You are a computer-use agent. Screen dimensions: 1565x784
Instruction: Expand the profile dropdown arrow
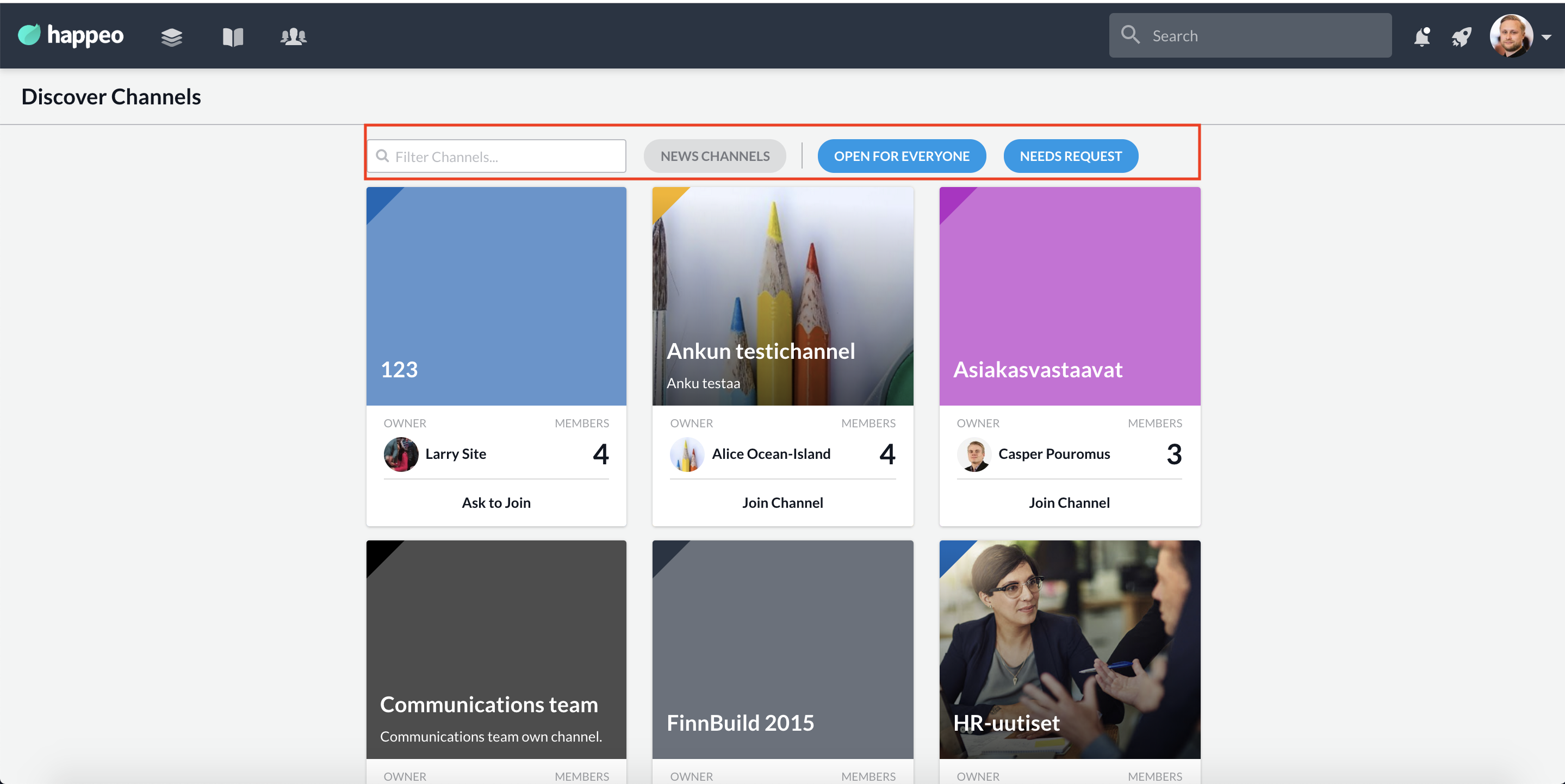[x=1547, y=37]
